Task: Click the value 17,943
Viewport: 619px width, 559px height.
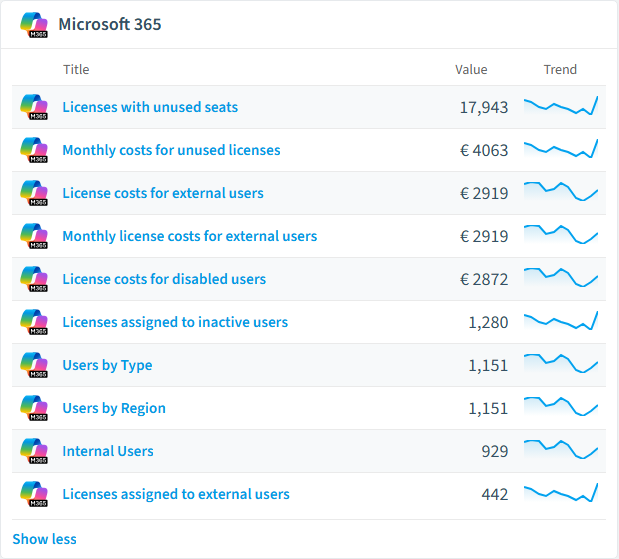Action: pyautogui.click(x=484, y=107)
